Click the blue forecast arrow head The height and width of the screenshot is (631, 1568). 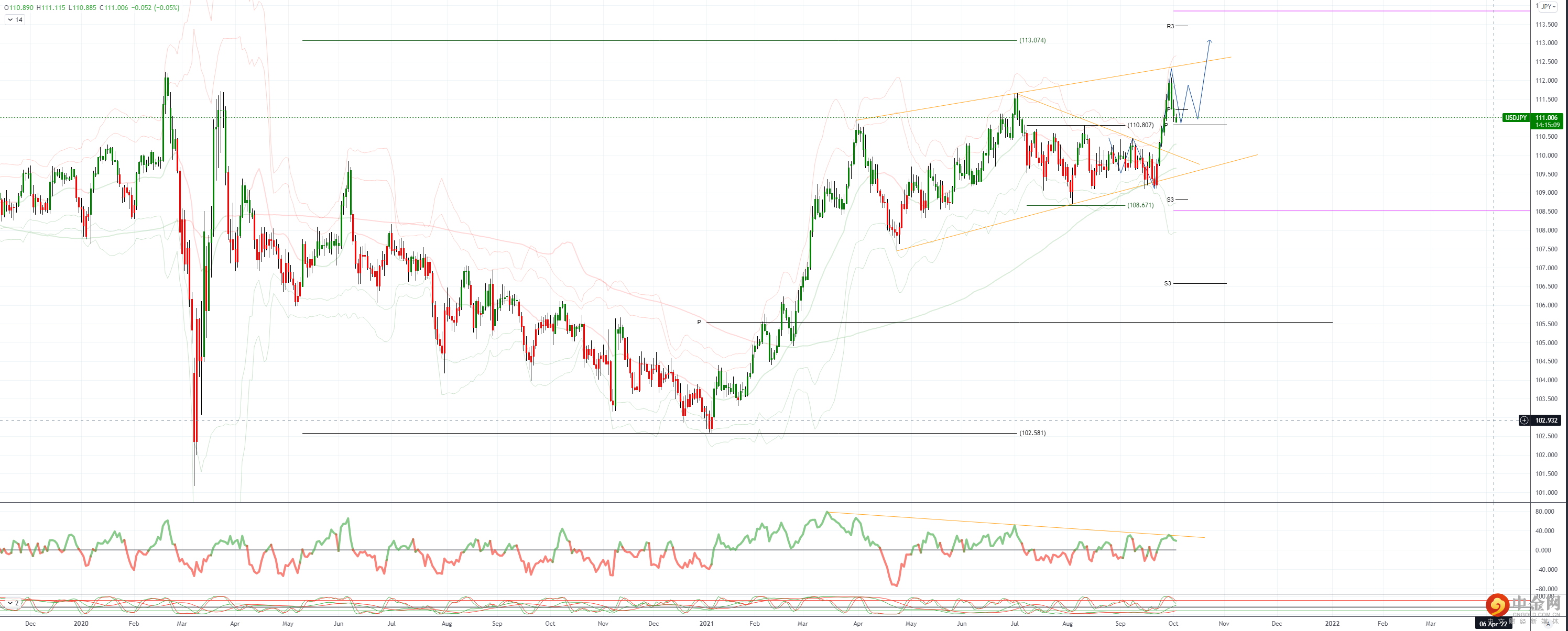coord(1210,41)
